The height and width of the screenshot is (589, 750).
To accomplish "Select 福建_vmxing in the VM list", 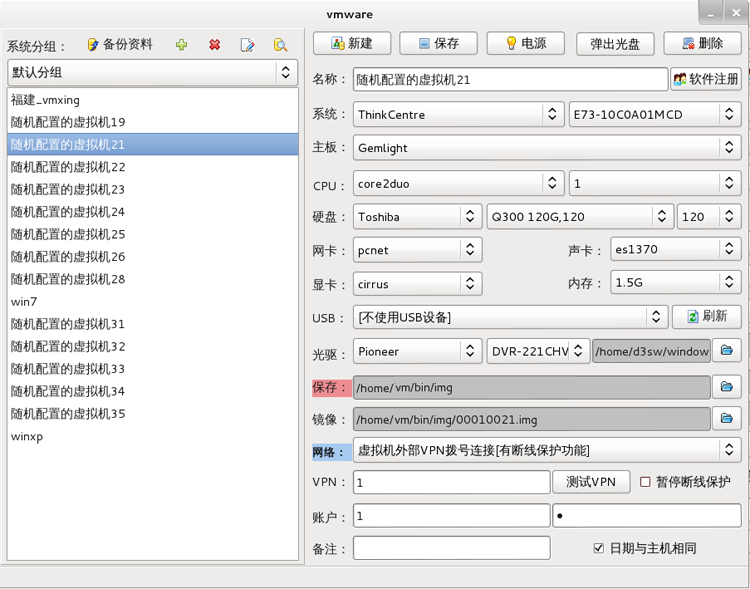I will click(153, 100).
